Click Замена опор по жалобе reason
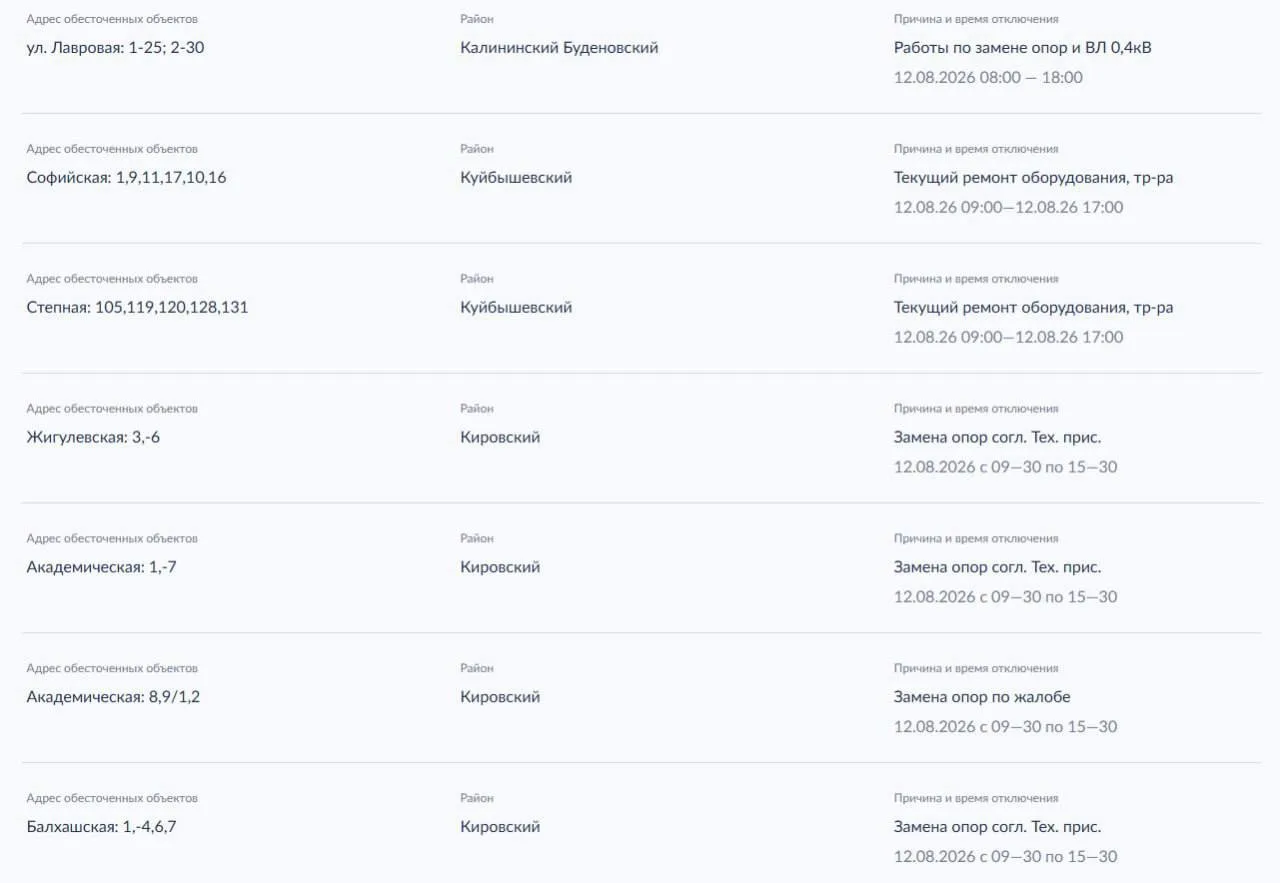This screenshot has height=883, width=1280. (982, 697)
